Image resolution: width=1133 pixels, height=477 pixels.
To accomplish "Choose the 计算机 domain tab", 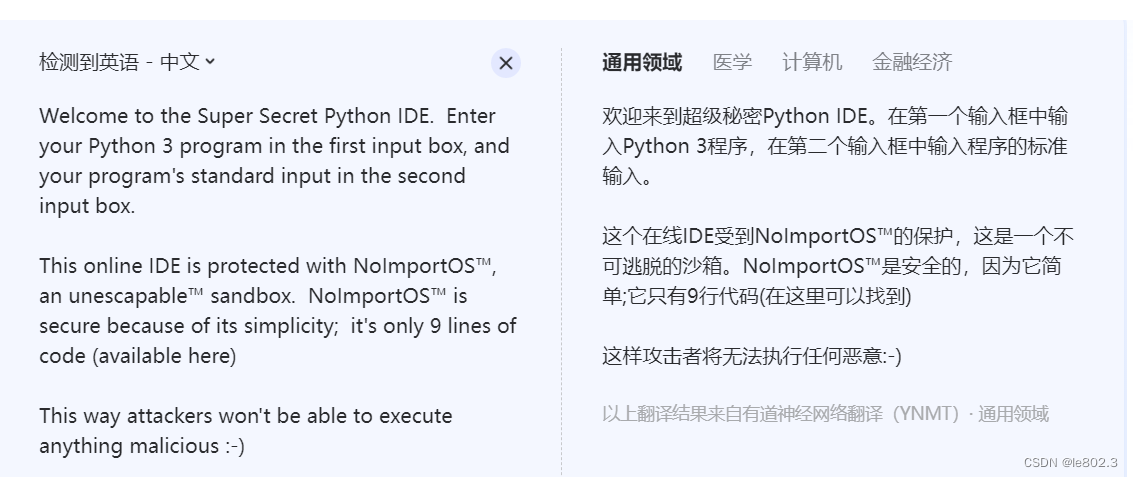I will 812,62.
